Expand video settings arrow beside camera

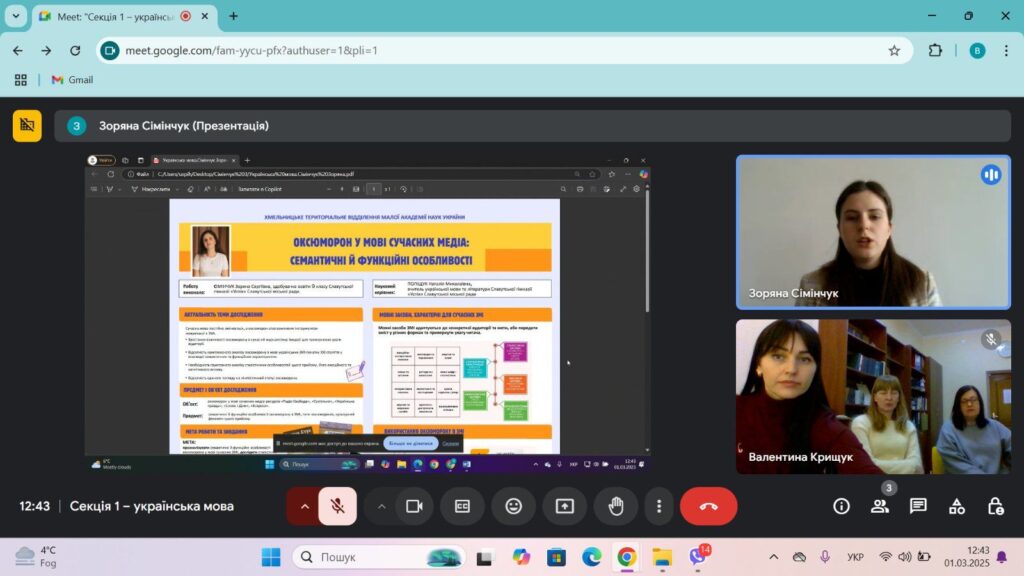point(380,506)
